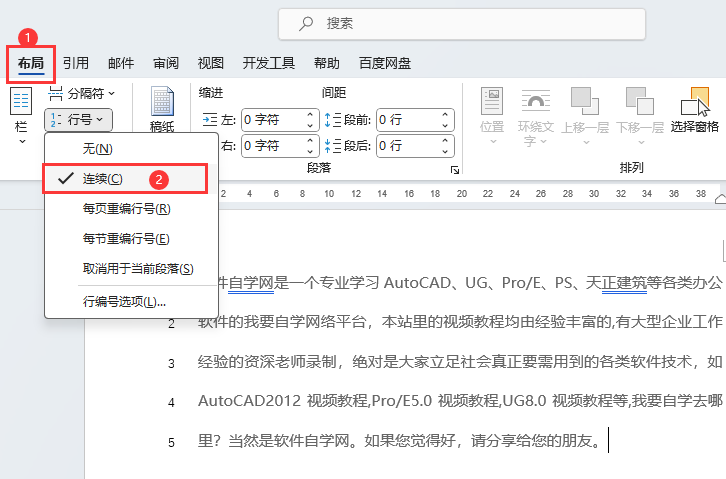
Task: Toggle the 行号 line numbers dropdown
Action: [79, 120]
